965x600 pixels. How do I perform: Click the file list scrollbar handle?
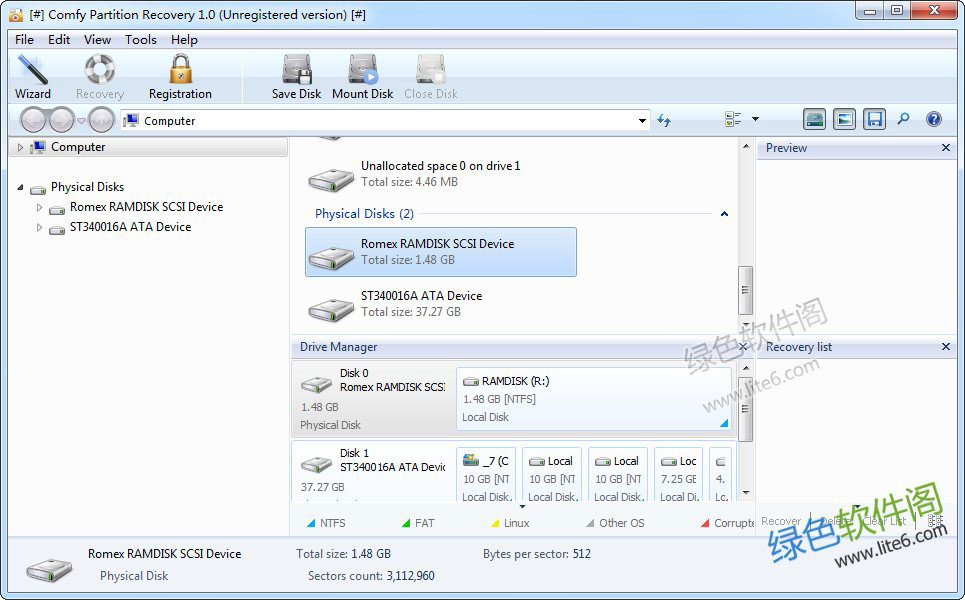point(745,290)
